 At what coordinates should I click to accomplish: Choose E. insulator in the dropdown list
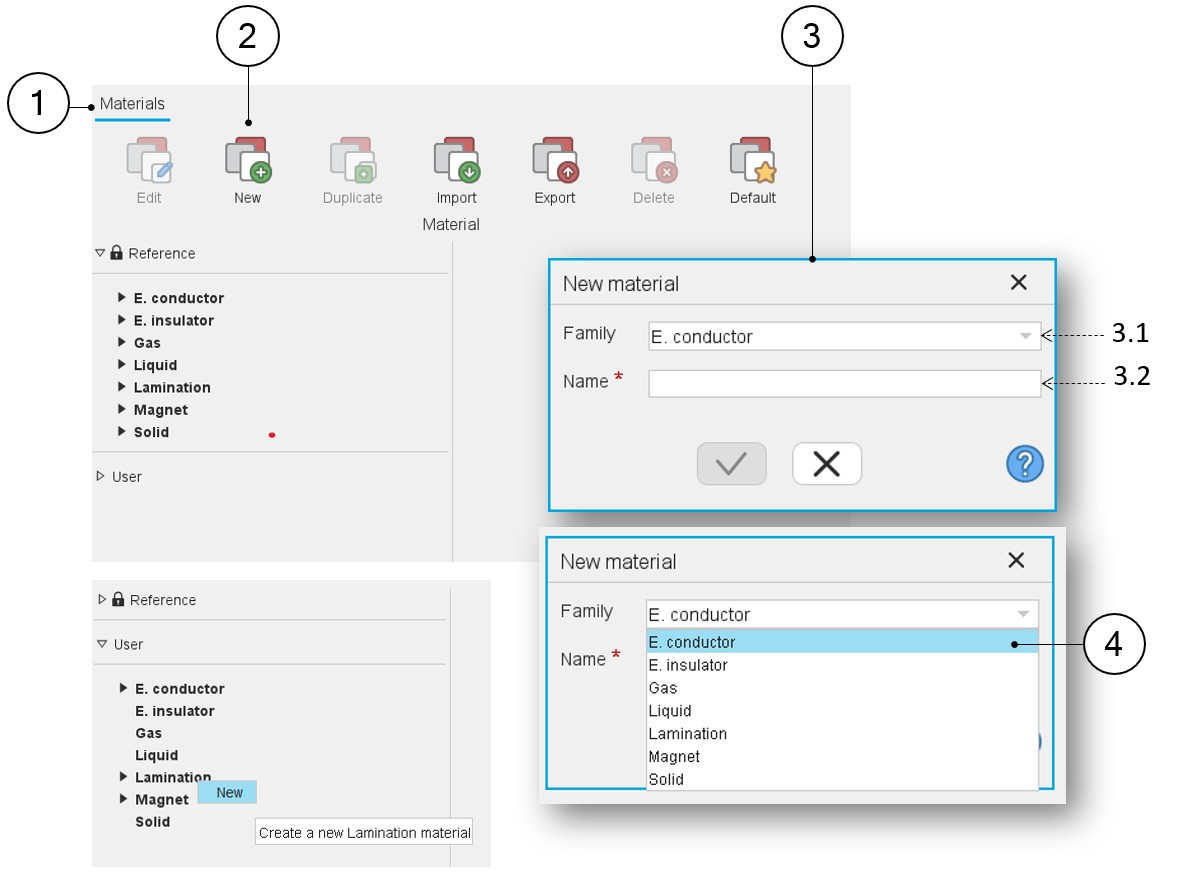tap(842, 665)
